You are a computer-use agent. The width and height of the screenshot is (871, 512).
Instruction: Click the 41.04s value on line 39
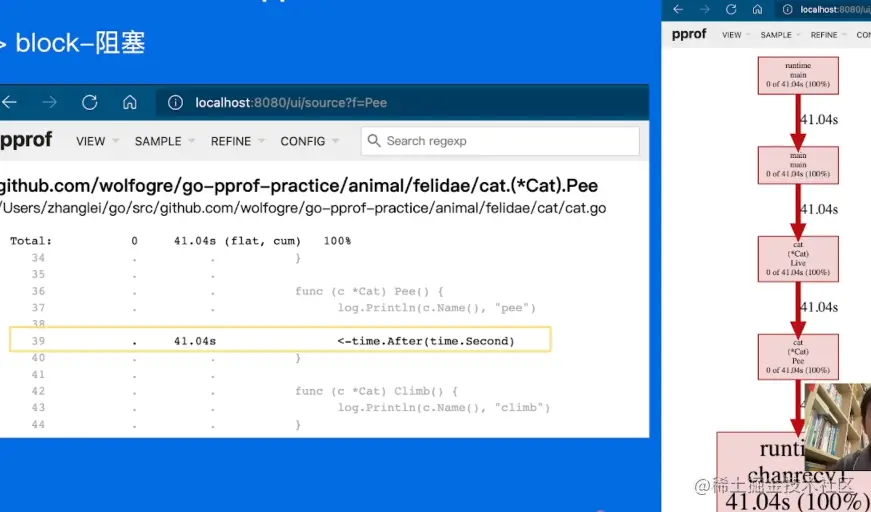click(x=194, y=341)
